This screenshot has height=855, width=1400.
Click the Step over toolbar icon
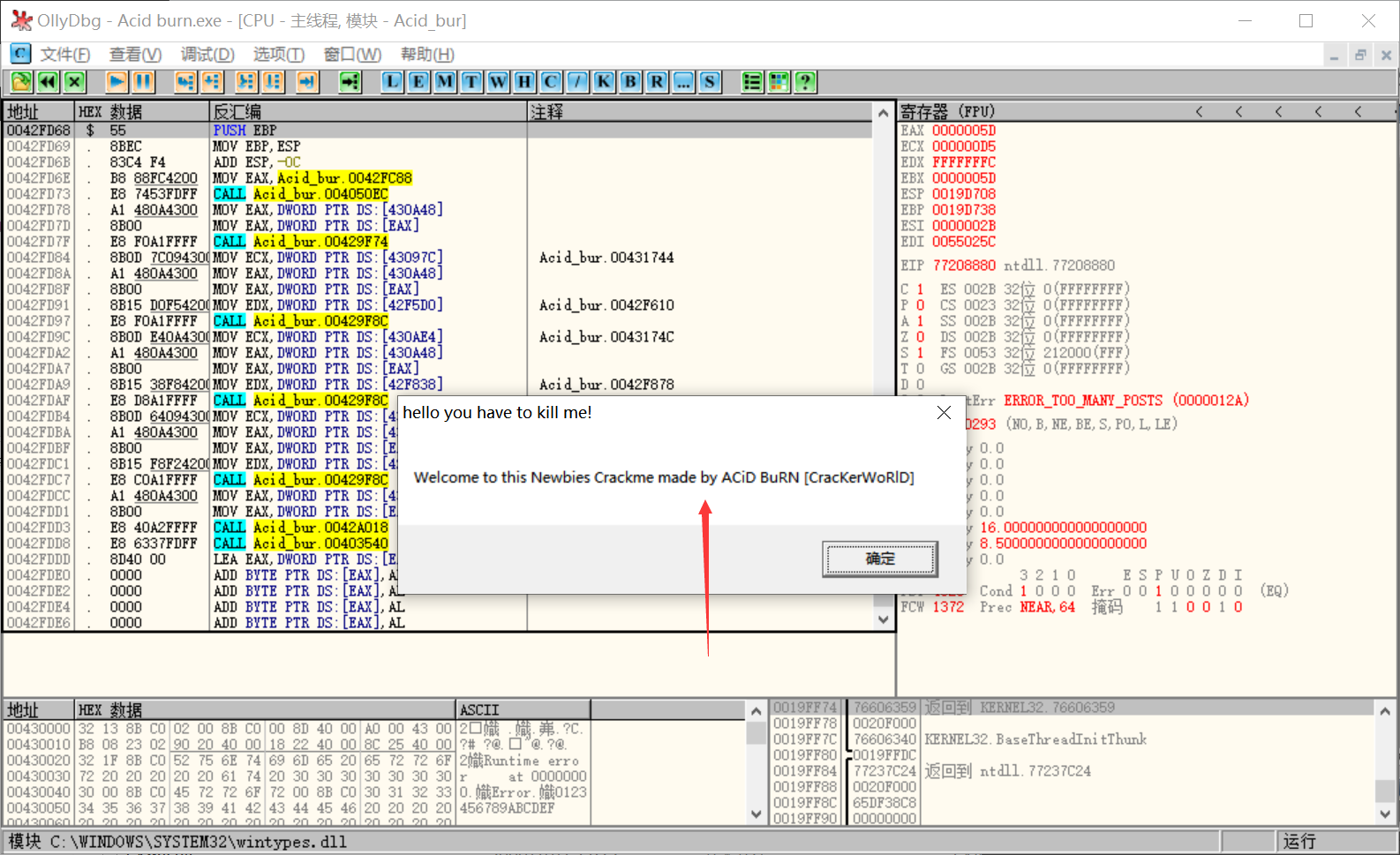click(x=212, y=82)
